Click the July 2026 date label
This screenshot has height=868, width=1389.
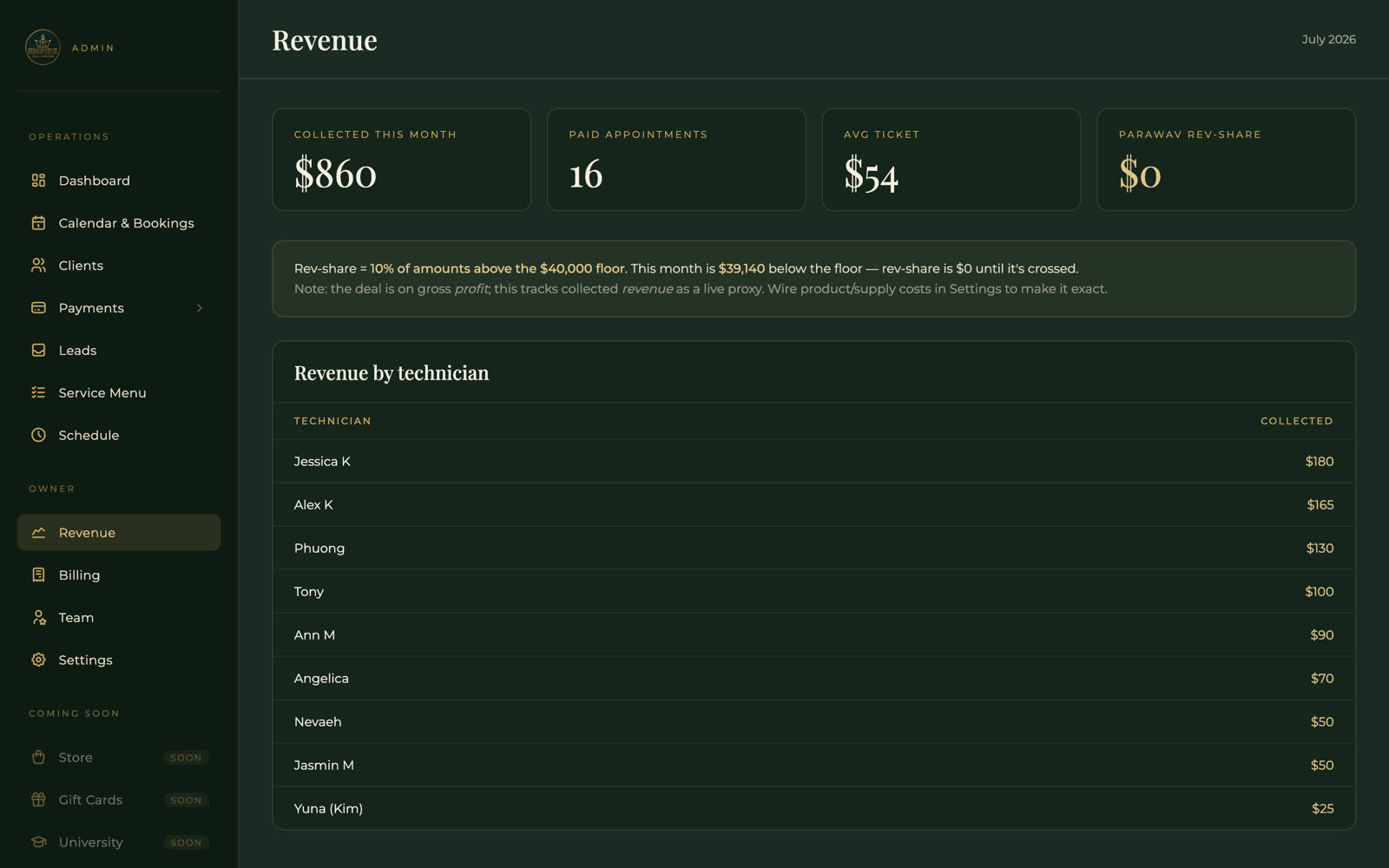pyautogui.click(x=1328, y=39)
